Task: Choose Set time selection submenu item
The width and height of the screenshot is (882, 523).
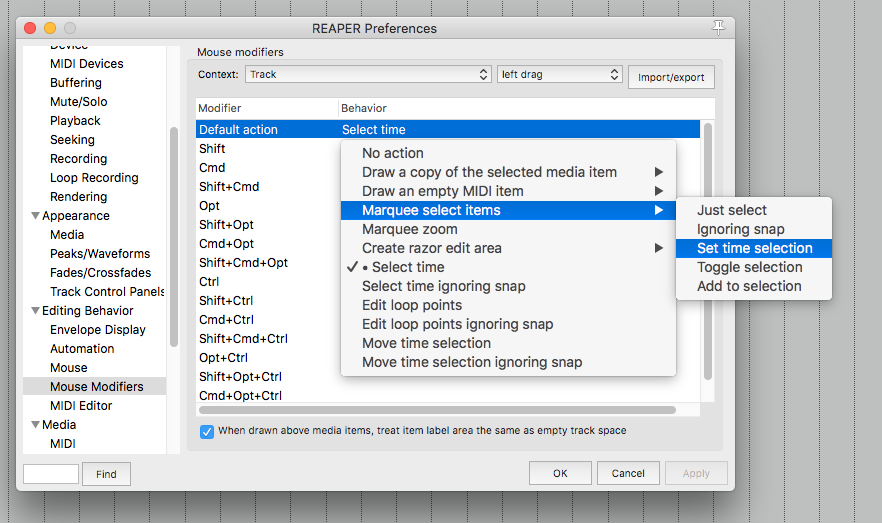Action: click(754, 248)
